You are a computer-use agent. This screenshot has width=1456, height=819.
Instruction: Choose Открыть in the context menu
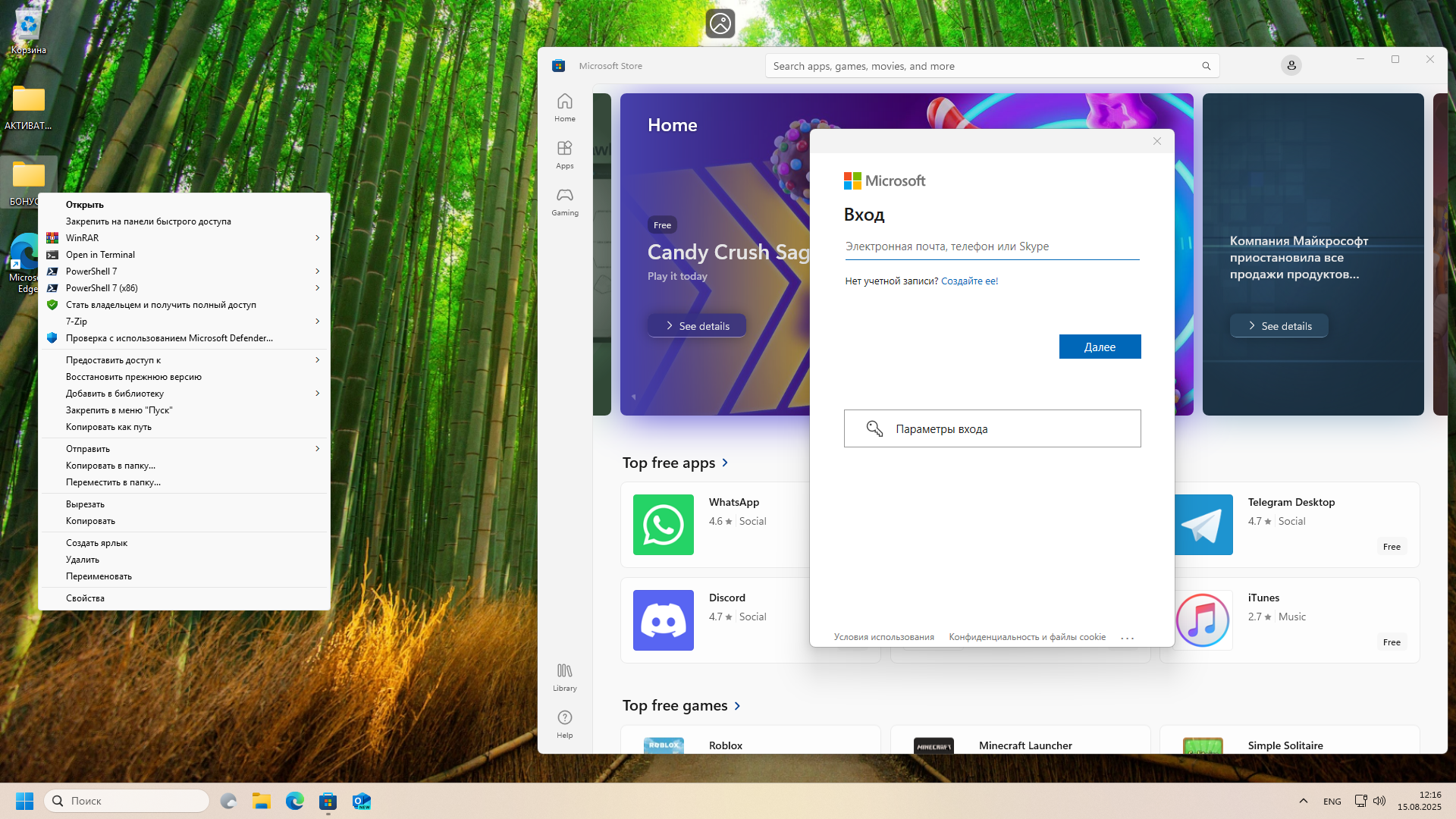click(x=184, y=205)
